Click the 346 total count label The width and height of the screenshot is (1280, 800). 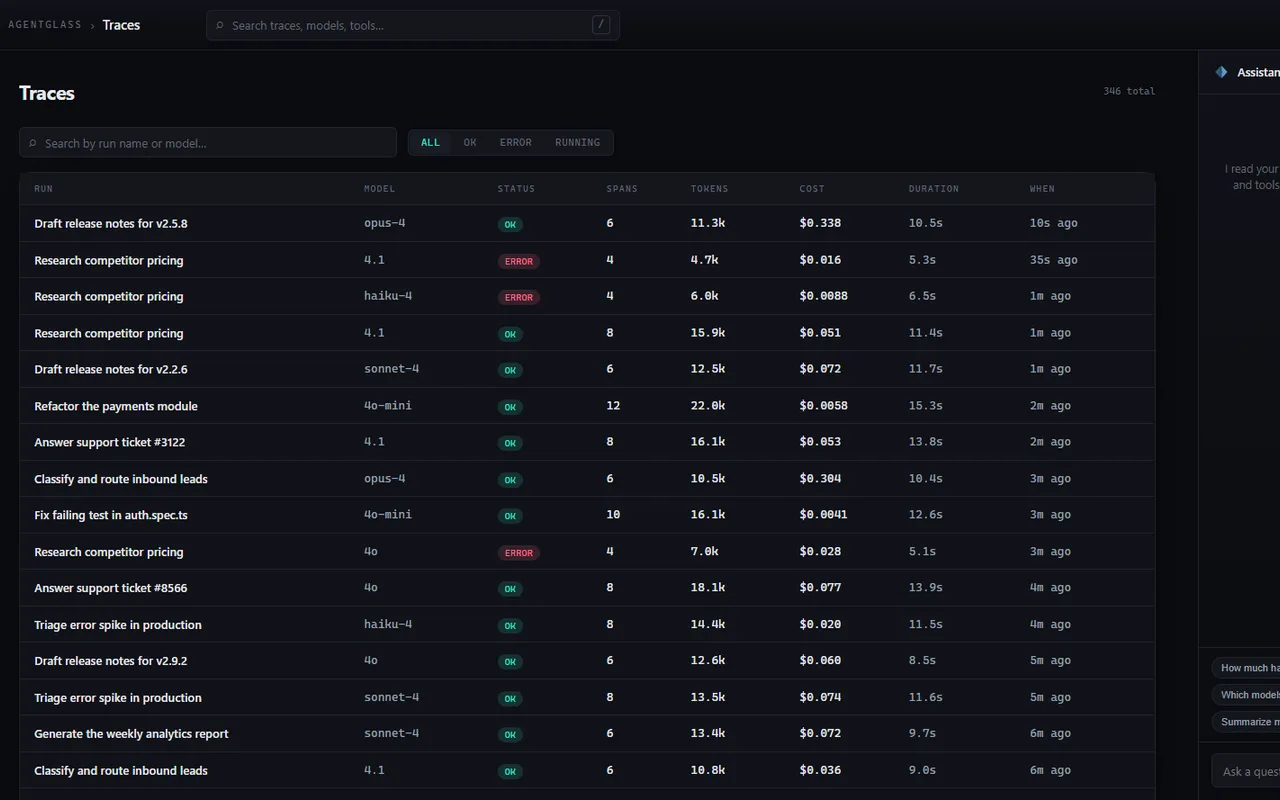1129,91
